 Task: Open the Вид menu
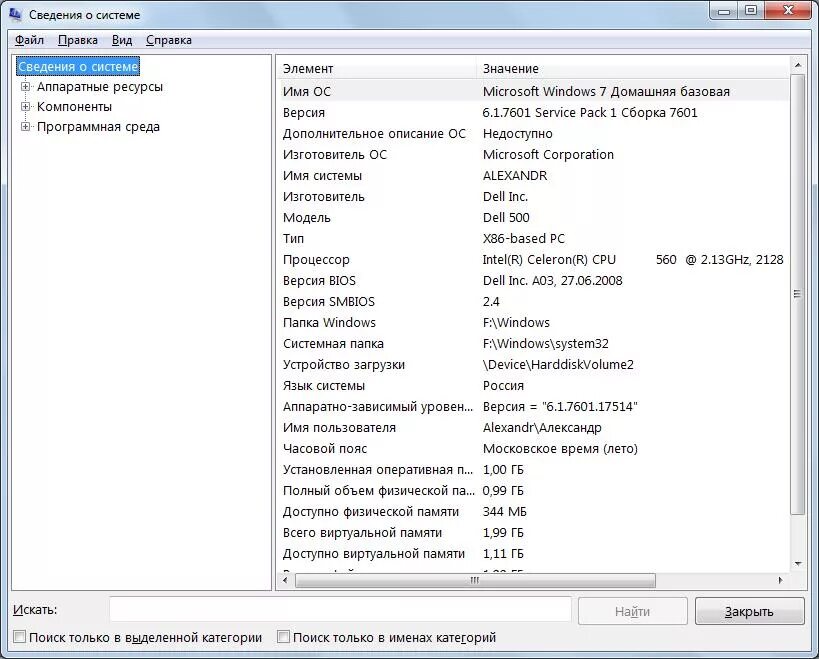[x=122, y=40]
